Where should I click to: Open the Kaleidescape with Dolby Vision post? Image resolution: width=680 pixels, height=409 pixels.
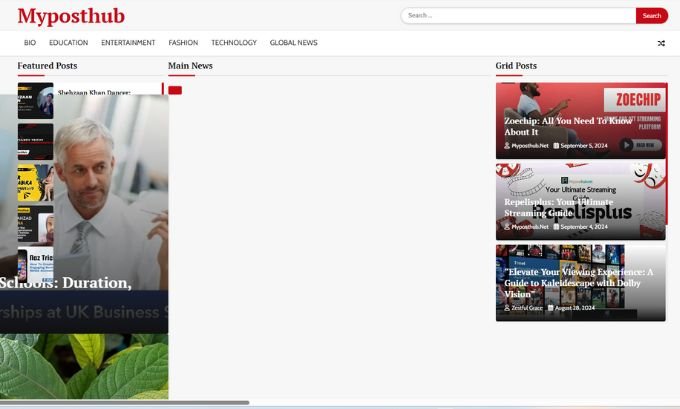579,283
